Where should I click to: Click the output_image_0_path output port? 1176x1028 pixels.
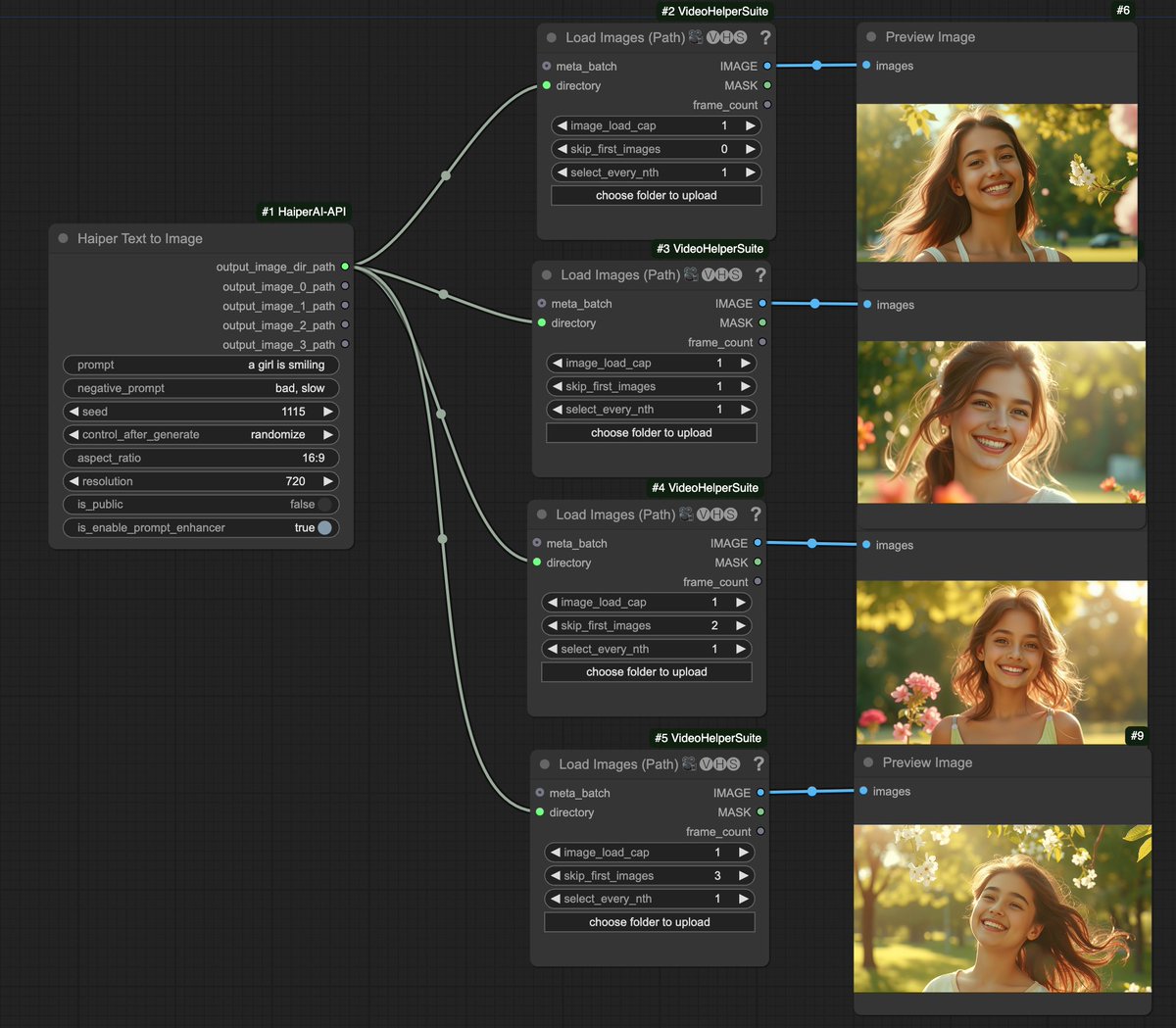345,286
